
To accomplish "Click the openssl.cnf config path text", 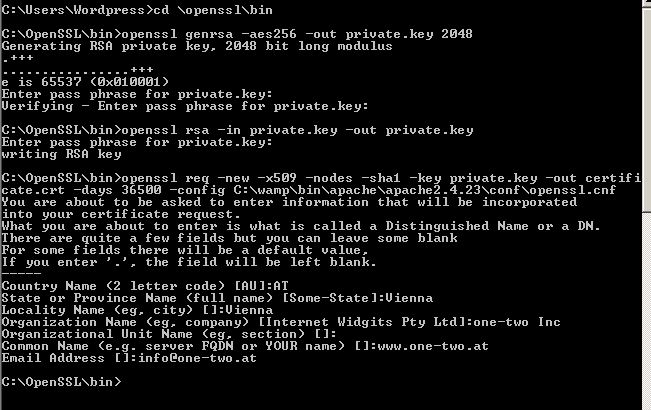I will (x=425, y=190).
